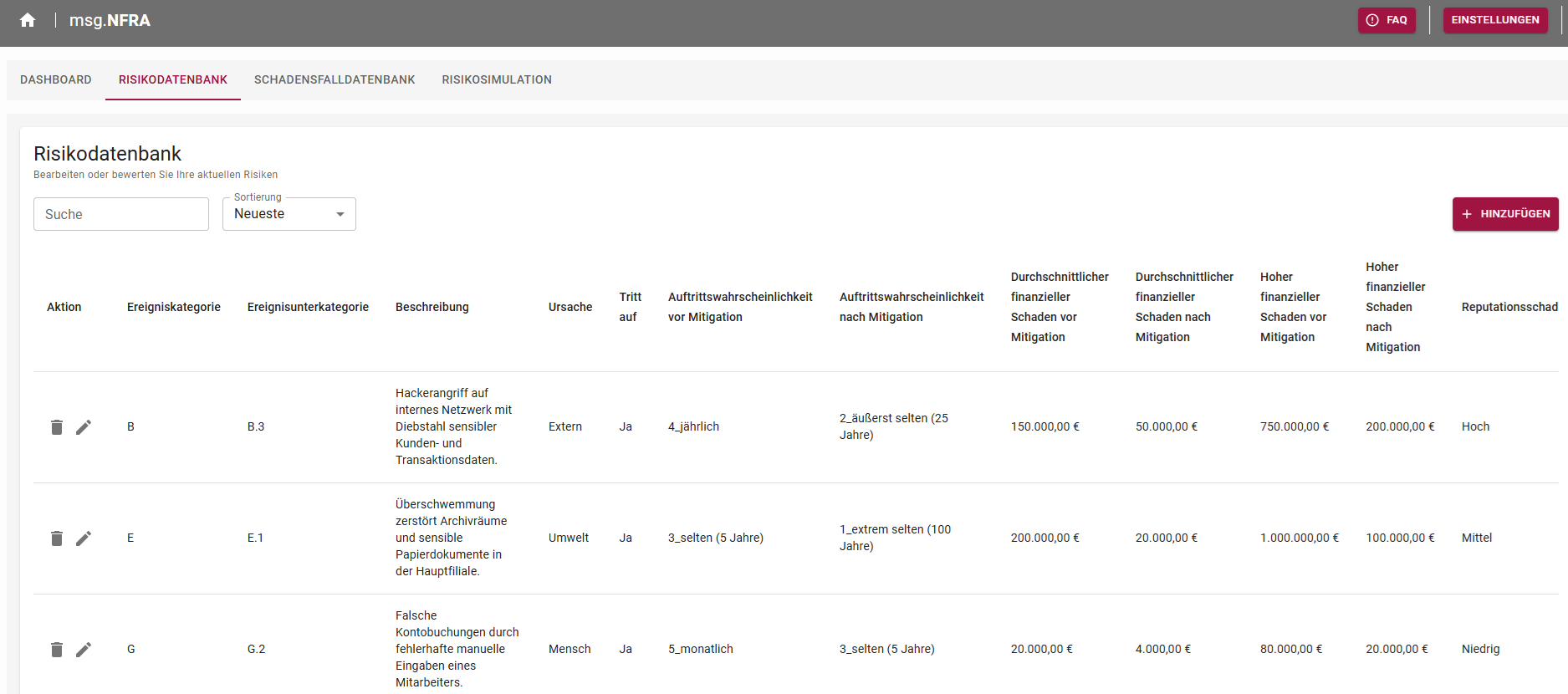Click the Beschreibung column header
This screenshot has width=1568, height=694.
[432, 307]
